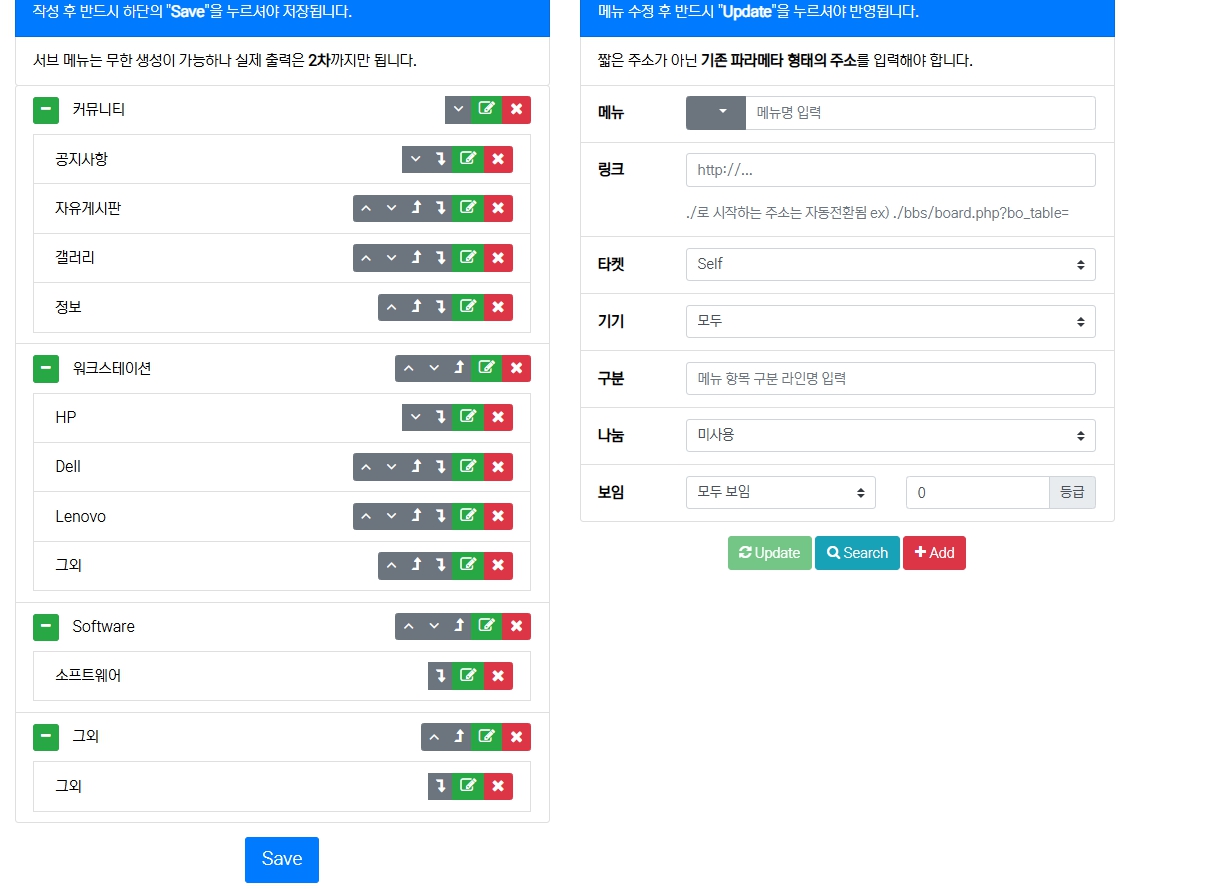The image size is (1219, 889).
Task: Open the gray dropdown beside 메뉴명 입력
Action: click(715, 113)
